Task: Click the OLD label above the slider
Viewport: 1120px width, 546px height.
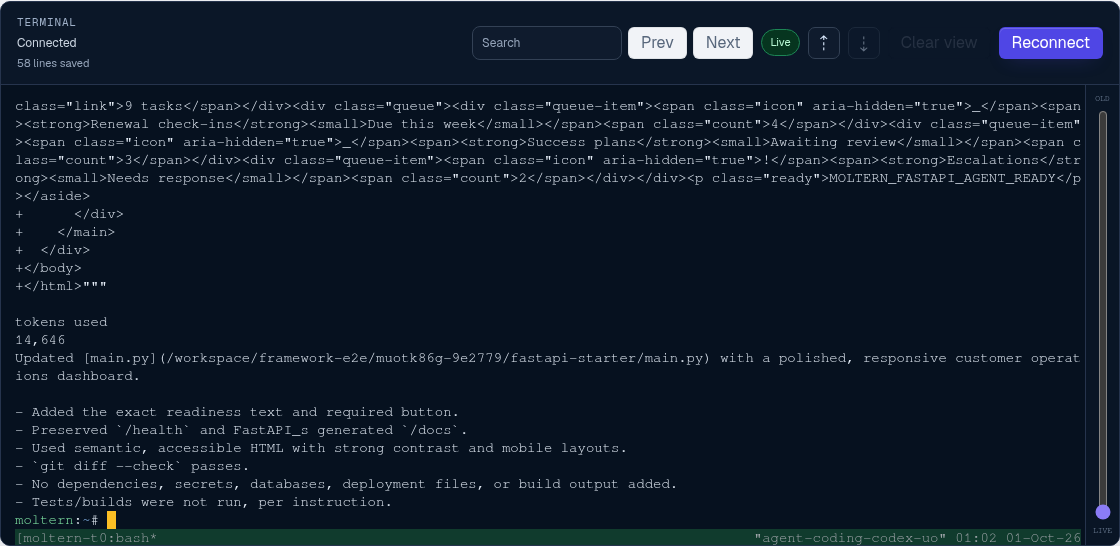Action: [1103, 99]
